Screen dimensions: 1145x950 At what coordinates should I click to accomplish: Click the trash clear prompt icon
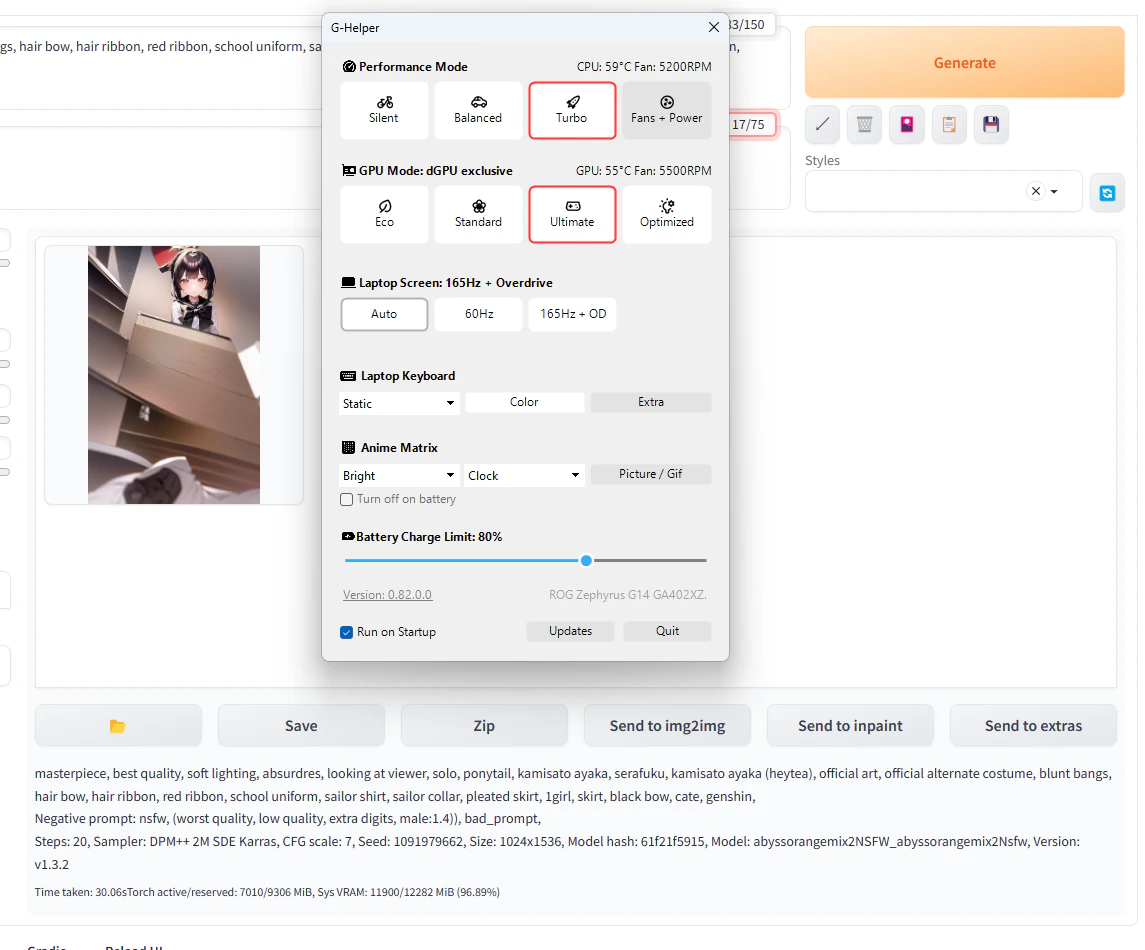pos(865,124)
